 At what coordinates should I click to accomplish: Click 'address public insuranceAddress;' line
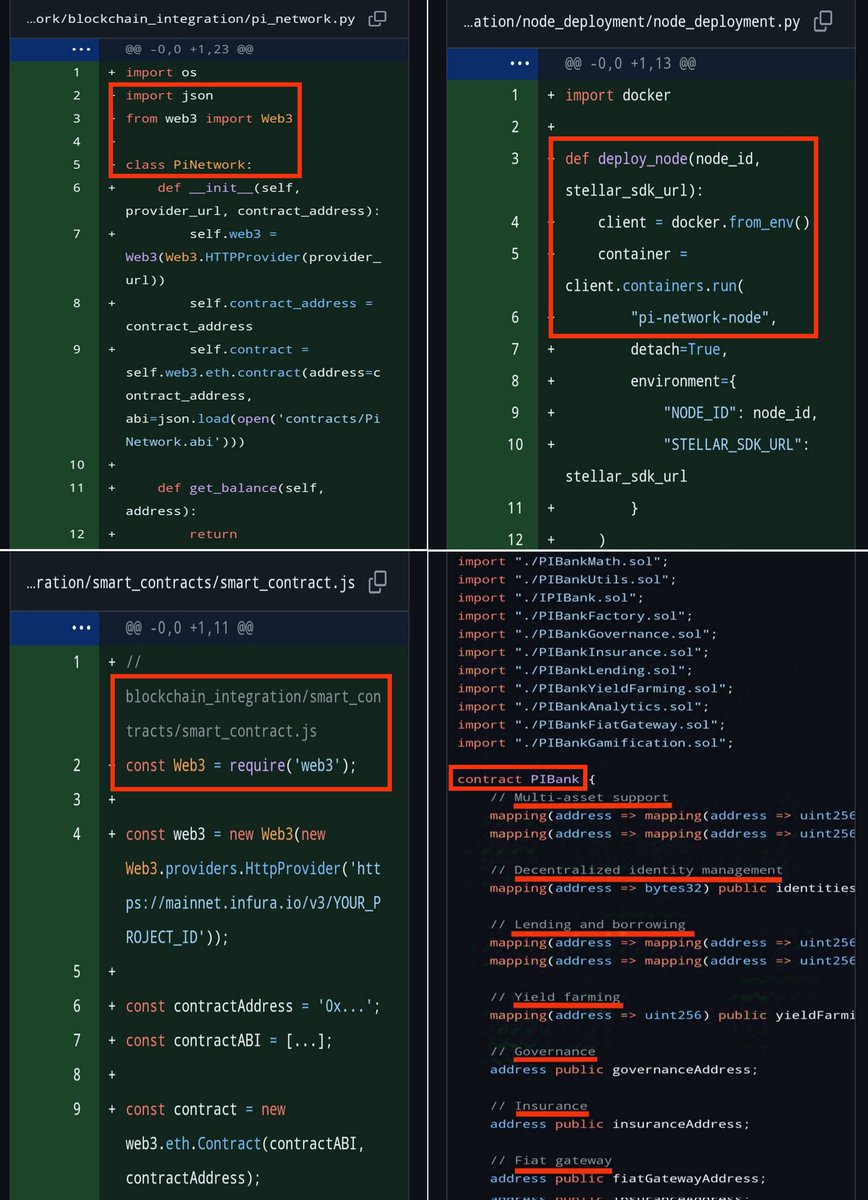pyautogui.click(x=620, y=1124)
